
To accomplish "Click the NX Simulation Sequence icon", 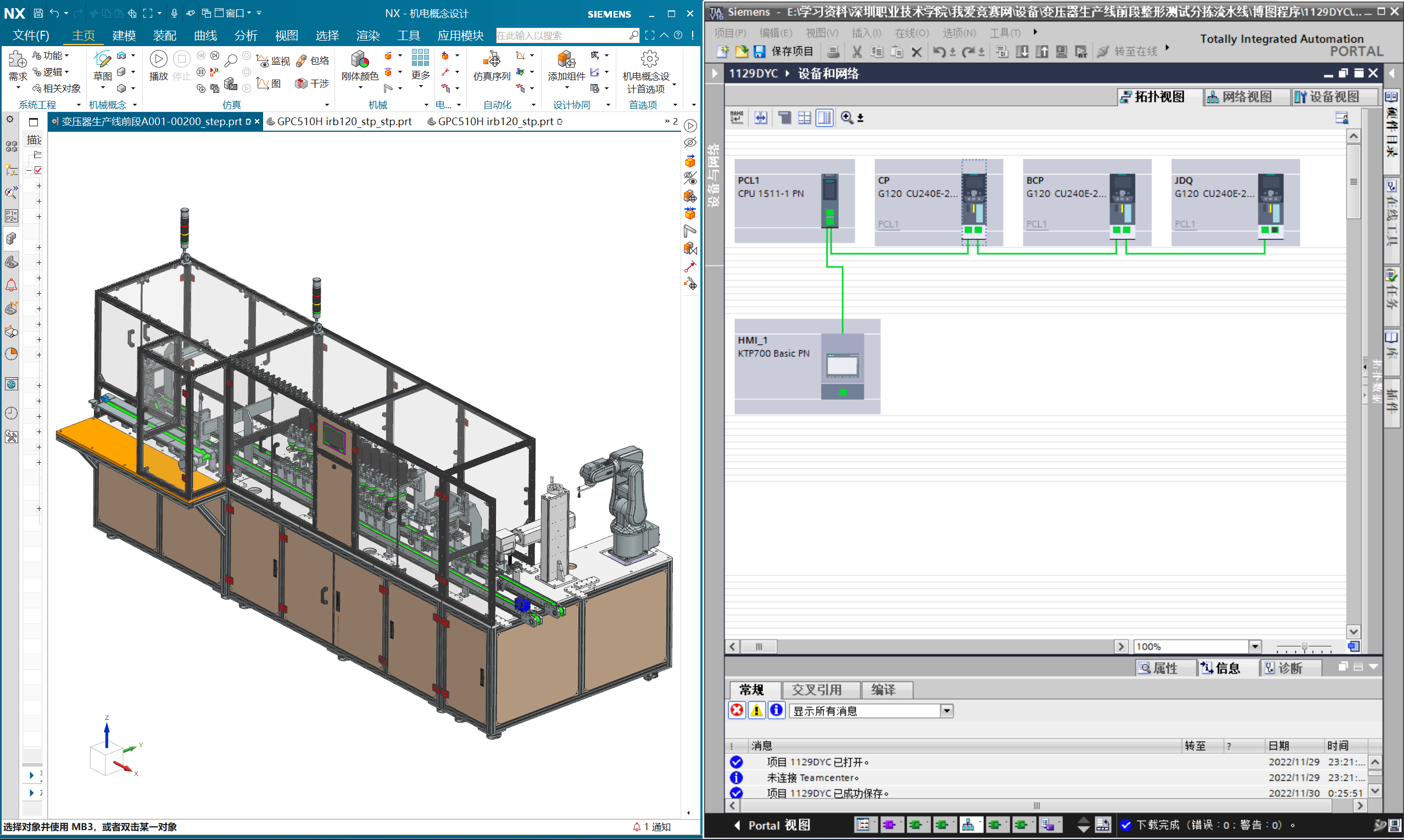I will click(x=492, y=59).
